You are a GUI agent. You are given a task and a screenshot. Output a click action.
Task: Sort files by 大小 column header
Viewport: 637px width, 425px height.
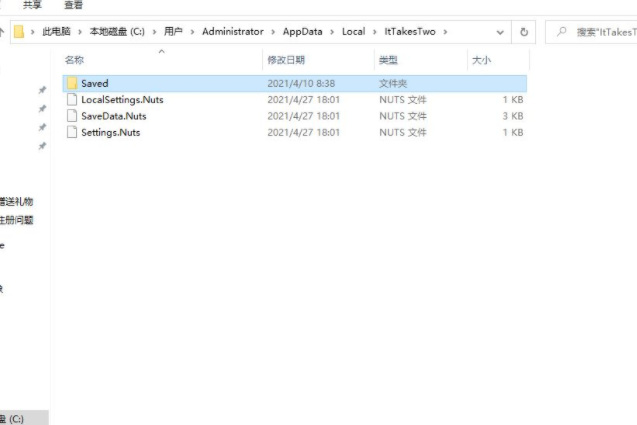point(480,60)
